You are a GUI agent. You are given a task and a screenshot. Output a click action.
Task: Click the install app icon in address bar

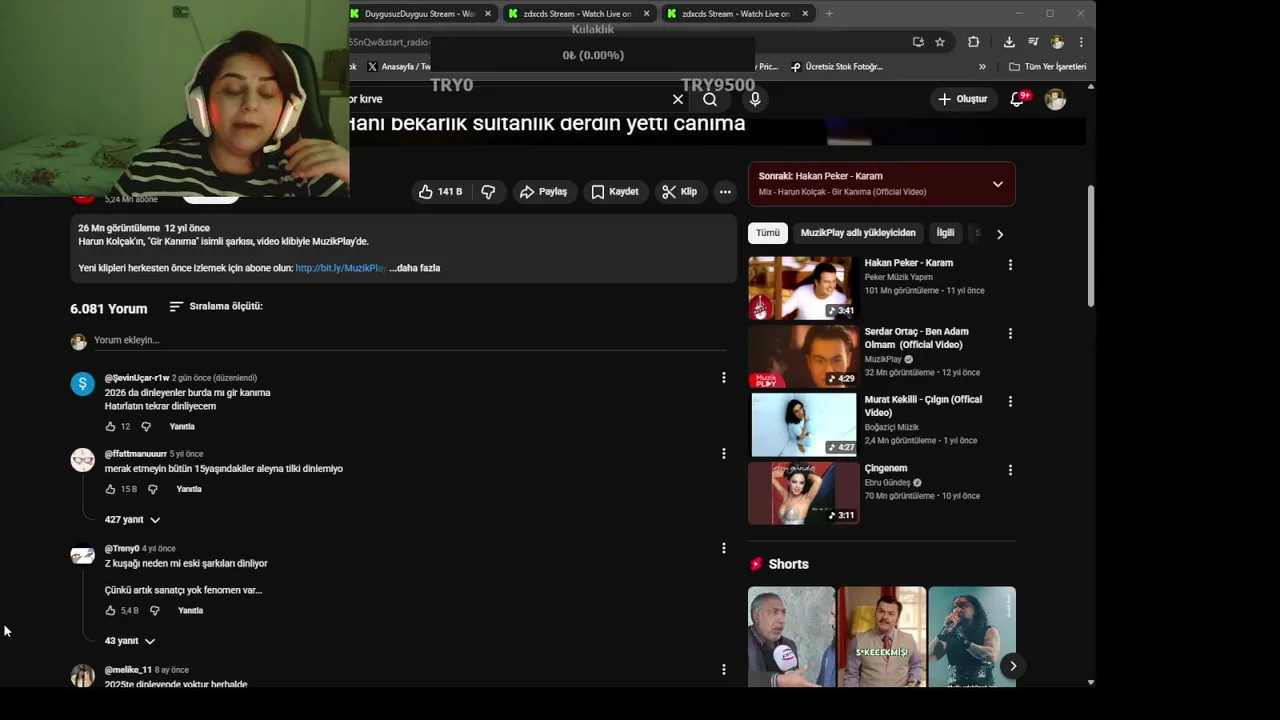[x=918, y=42]
